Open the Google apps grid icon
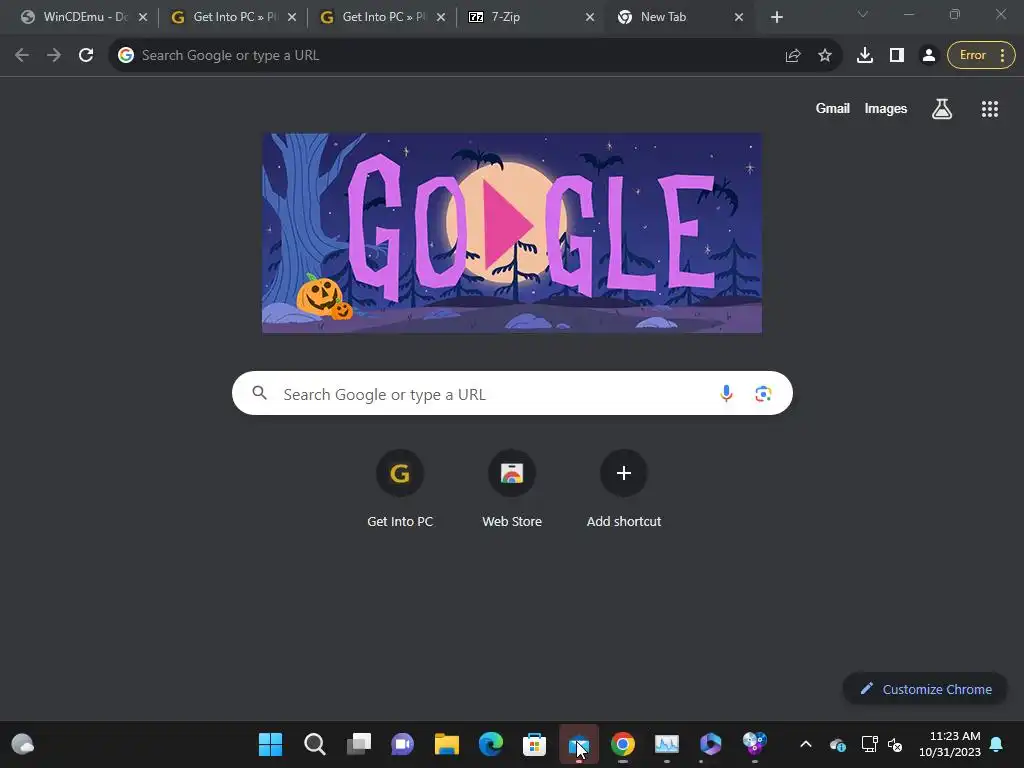Image resolution: width=1024 pixels, height=768 pixels. (989, 109)
